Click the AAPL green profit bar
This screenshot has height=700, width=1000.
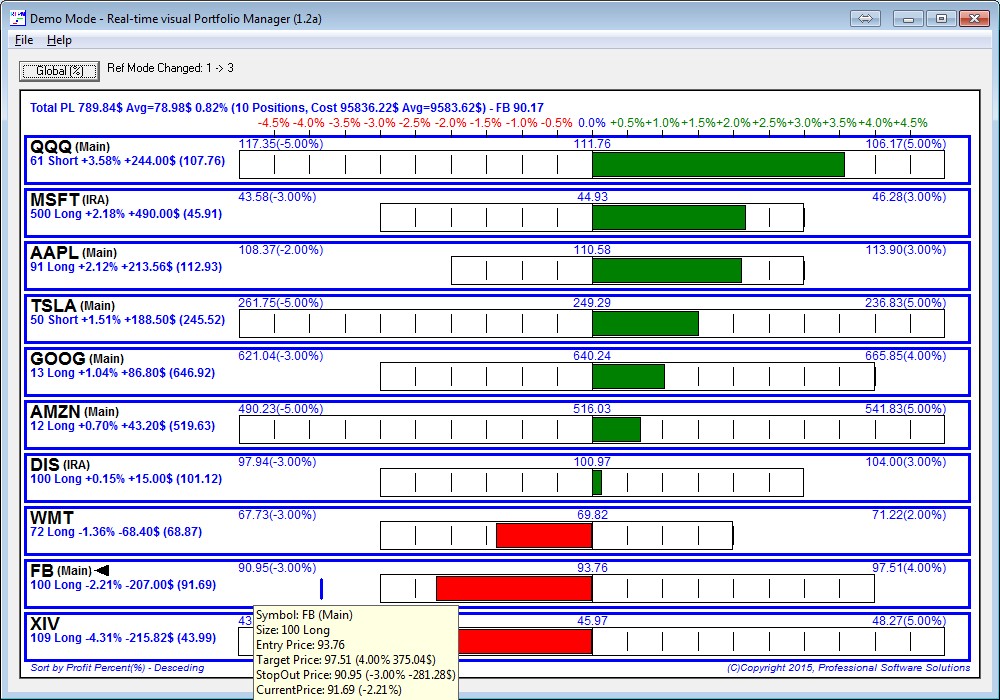point(667,270)
